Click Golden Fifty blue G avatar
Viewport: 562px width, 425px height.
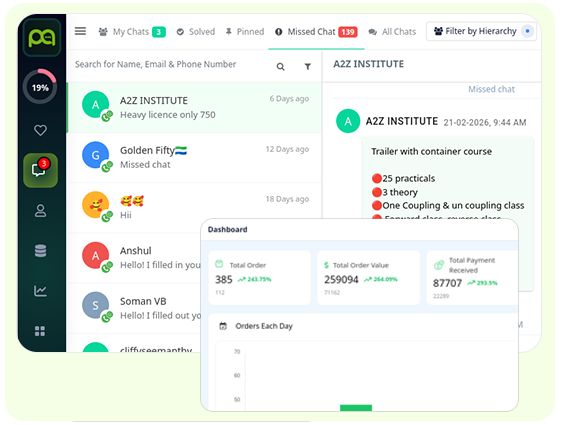coord(95,155)
